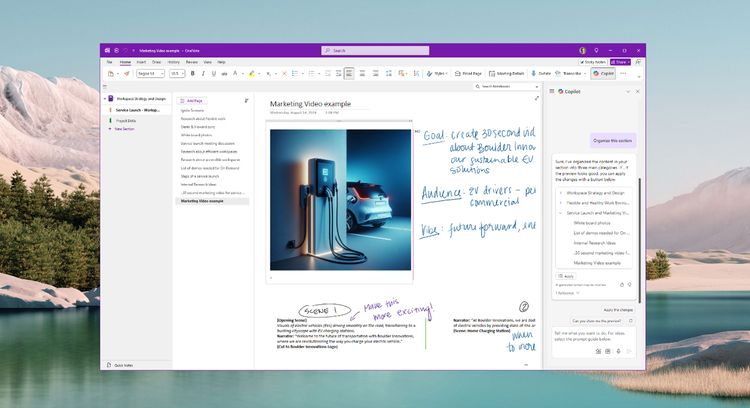This screenshot has width=750, height=408.
Task: Click the Dictate microphone icon
Action: tap(535, 73)
